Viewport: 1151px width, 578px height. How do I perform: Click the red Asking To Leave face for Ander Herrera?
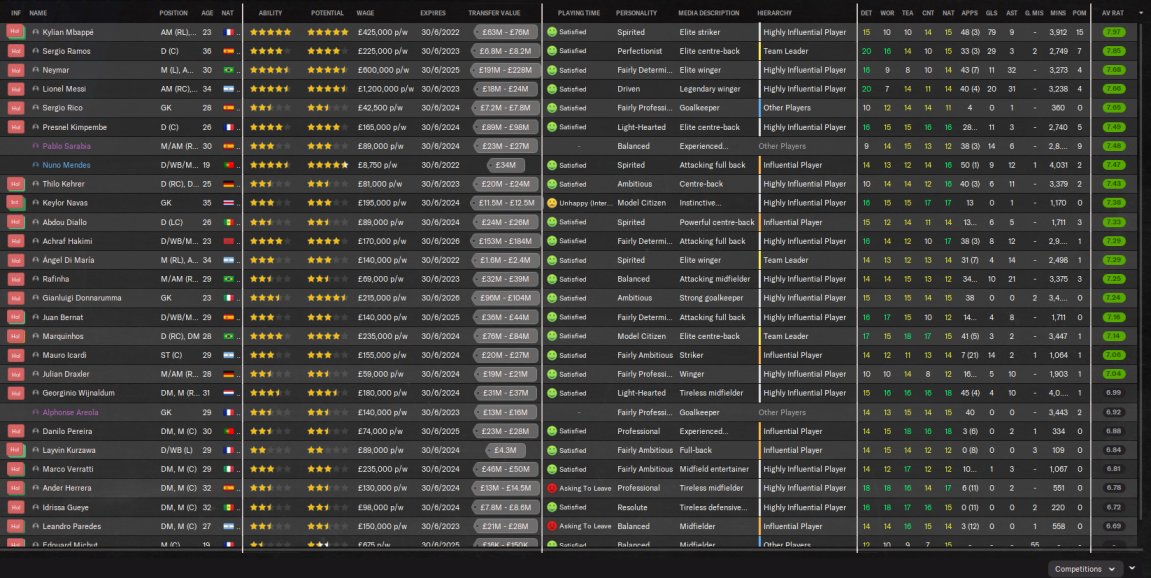[552, 488]
